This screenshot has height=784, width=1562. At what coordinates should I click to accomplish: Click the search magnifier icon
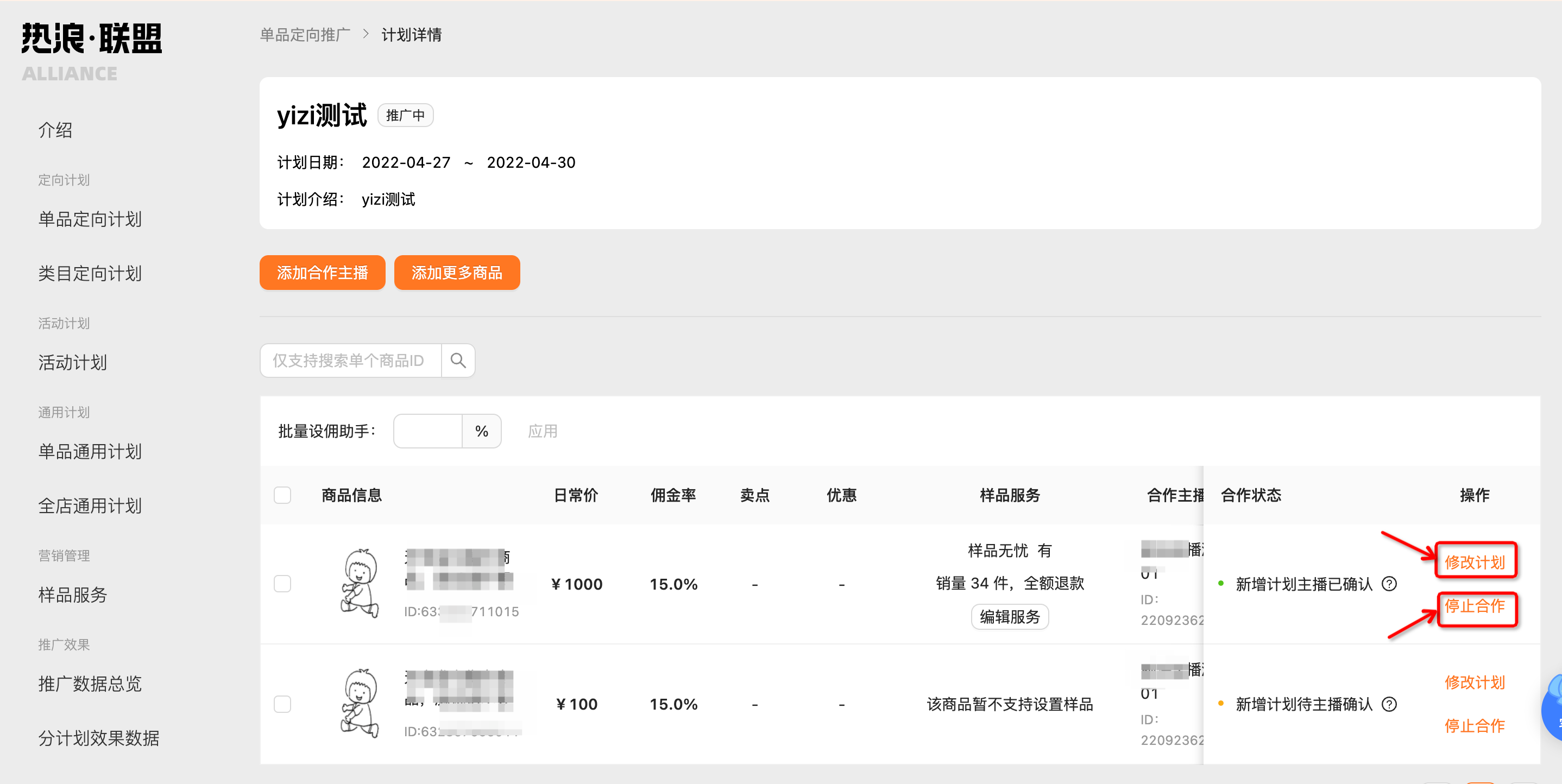458,361
